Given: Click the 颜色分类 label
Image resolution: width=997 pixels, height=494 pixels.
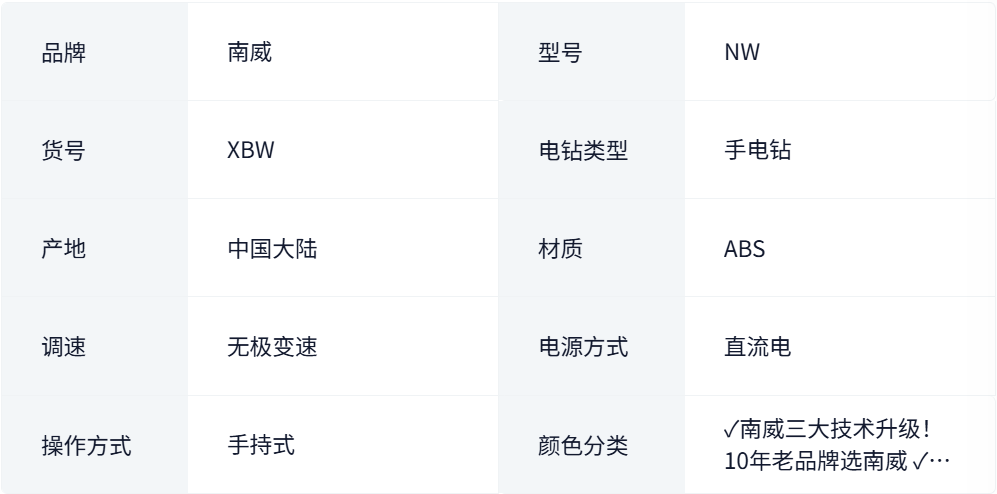Looking at the screenshot, I should click(x=583, y=445).
